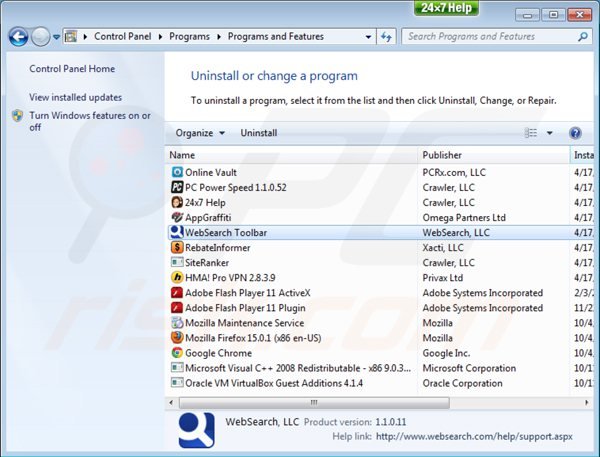Open Turn Windows features on or off
The width and height of the screenshot is (600, 457).
(x=90, y=121)
